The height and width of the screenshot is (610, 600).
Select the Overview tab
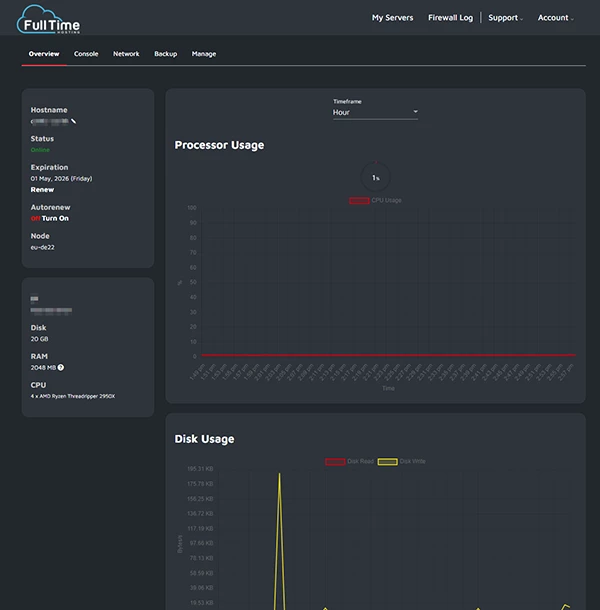point(44,54)
